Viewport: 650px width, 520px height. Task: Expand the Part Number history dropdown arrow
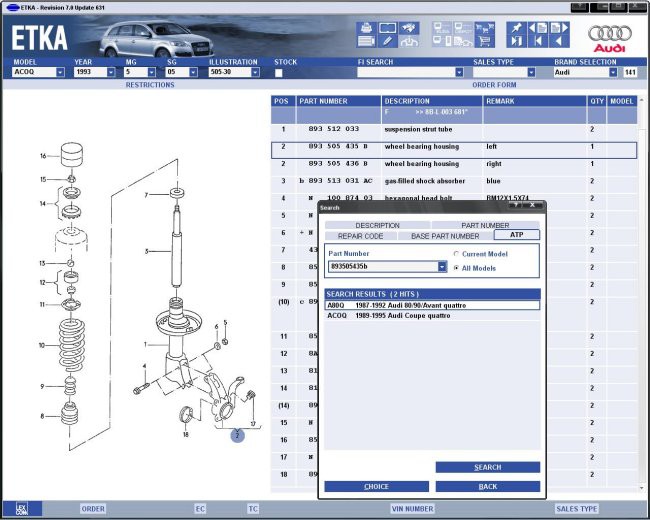click(x=442, y=266)
